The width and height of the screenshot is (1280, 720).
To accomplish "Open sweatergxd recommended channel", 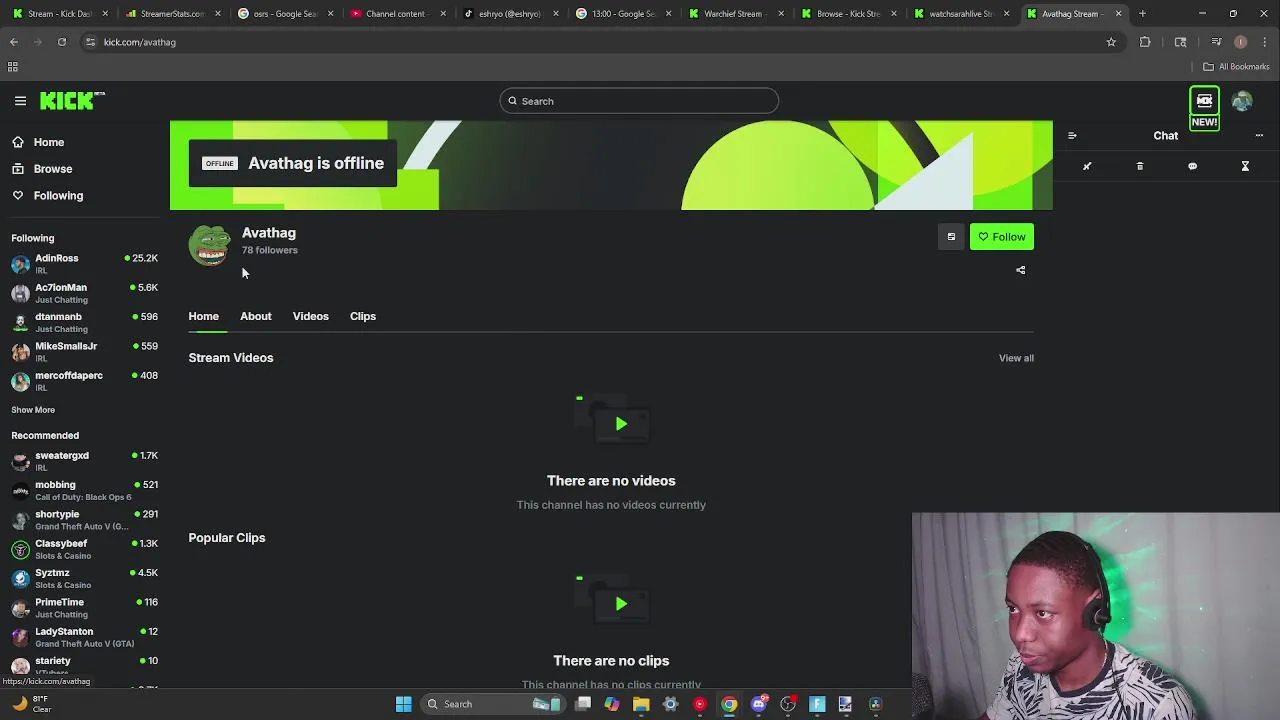I will [x=85, y=461].
